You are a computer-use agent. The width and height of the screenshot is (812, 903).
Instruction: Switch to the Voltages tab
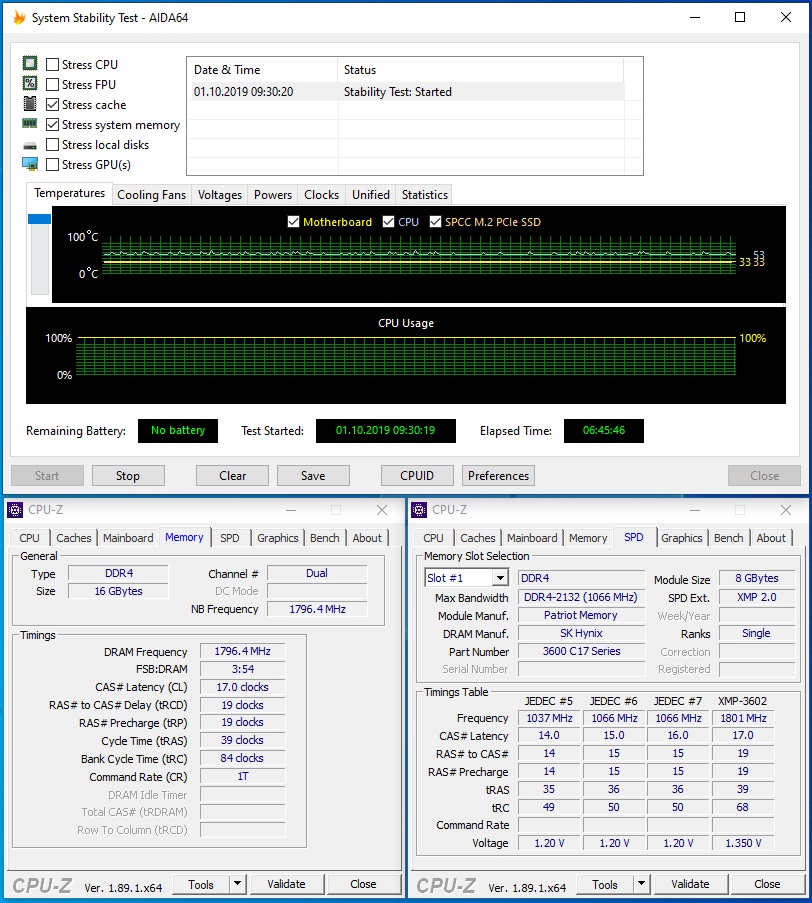[x=219, y=195]
